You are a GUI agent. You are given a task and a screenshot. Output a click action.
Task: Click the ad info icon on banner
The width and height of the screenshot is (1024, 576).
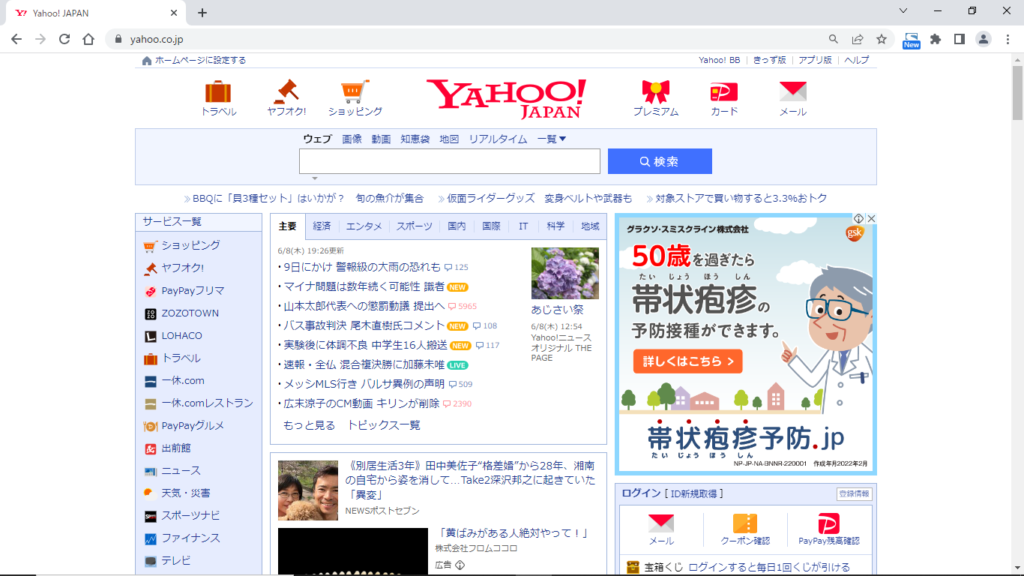(859, 219)
